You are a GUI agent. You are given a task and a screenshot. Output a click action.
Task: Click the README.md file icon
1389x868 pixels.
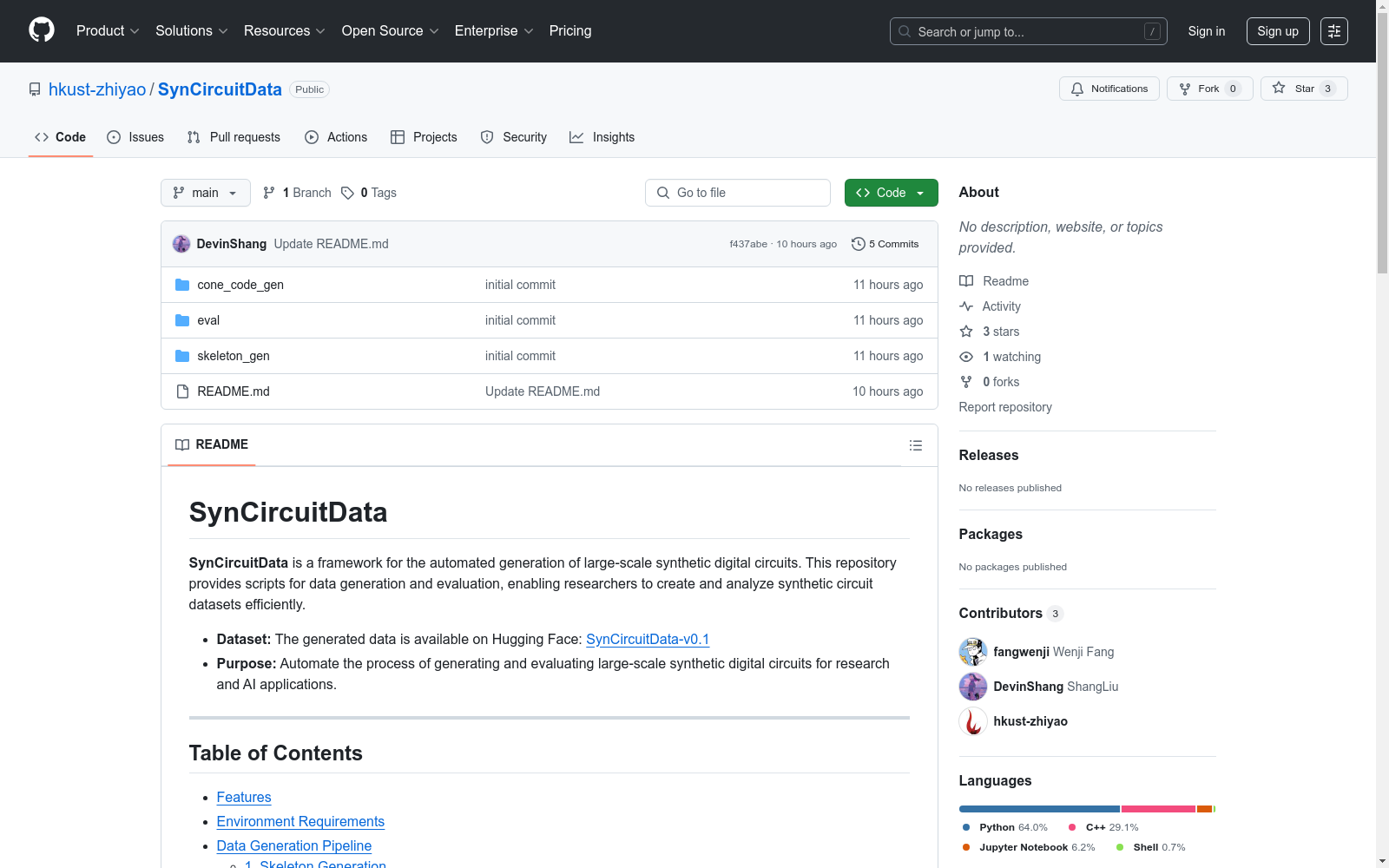pyautogui.click(x=182, y=391)
